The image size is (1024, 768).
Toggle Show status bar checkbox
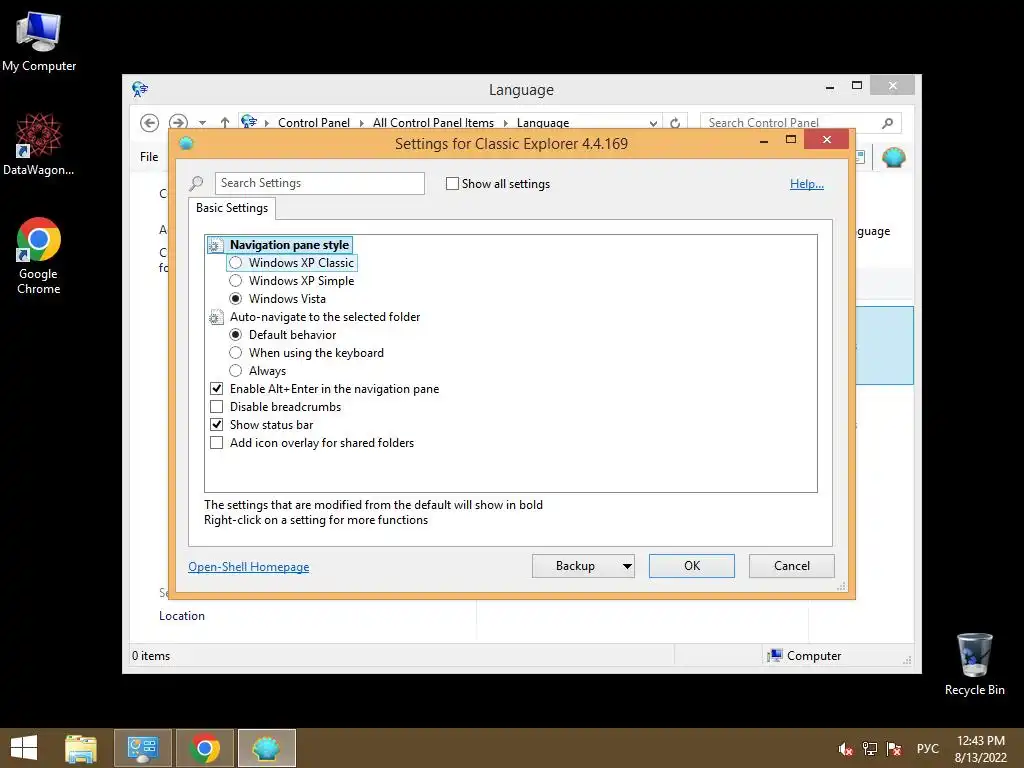click(x=217, y=424)
